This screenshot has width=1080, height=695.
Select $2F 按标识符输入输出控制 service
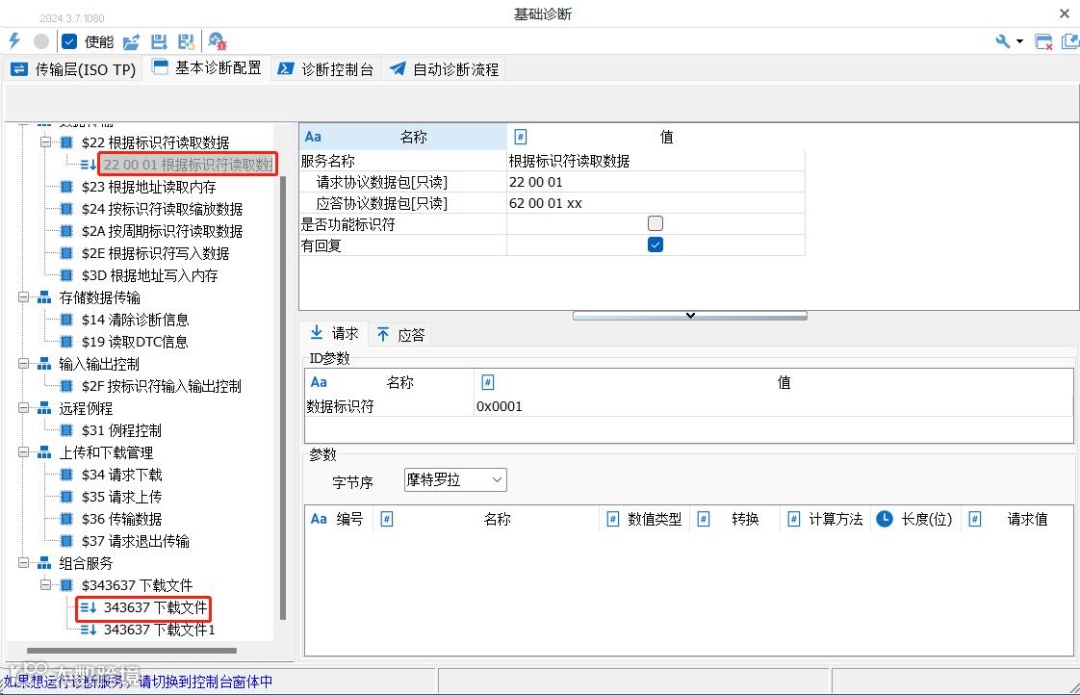(161, 386)
